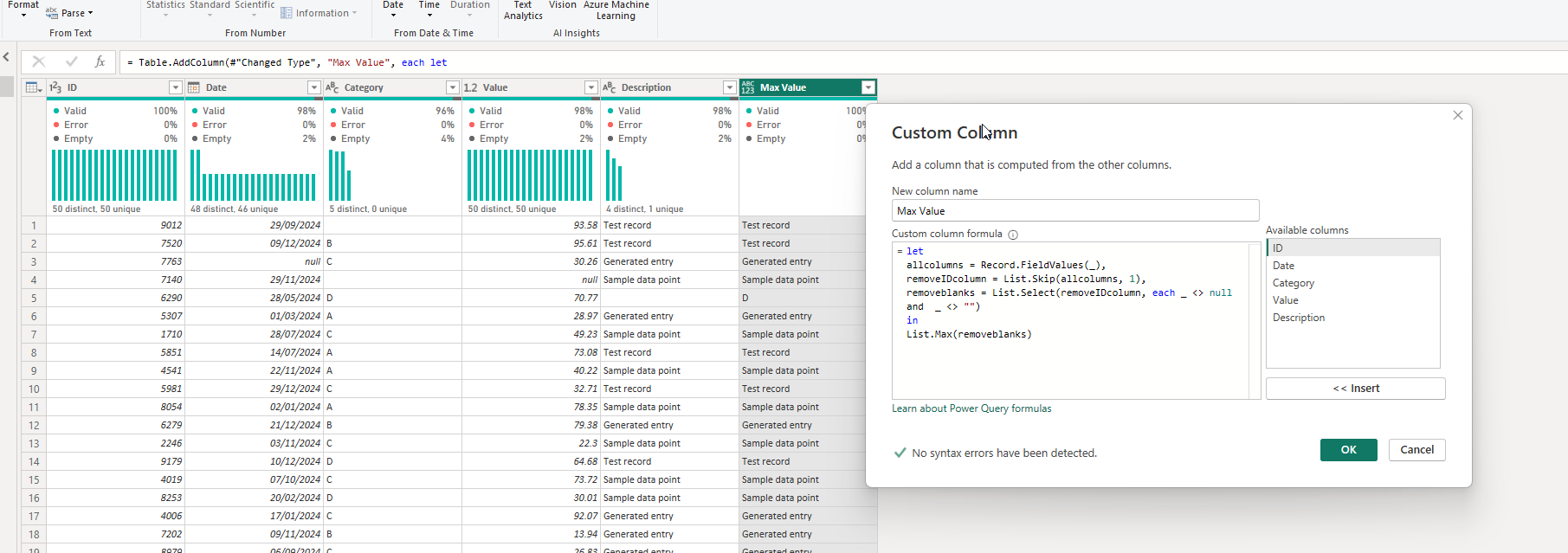Expand the queries pane with left chevron

pos(6,57)
